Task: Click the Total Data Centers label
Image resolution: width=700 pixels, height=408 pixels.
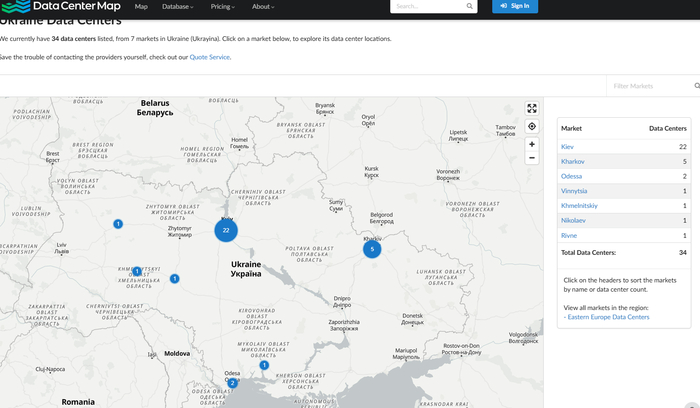Action: coord(588,252)
